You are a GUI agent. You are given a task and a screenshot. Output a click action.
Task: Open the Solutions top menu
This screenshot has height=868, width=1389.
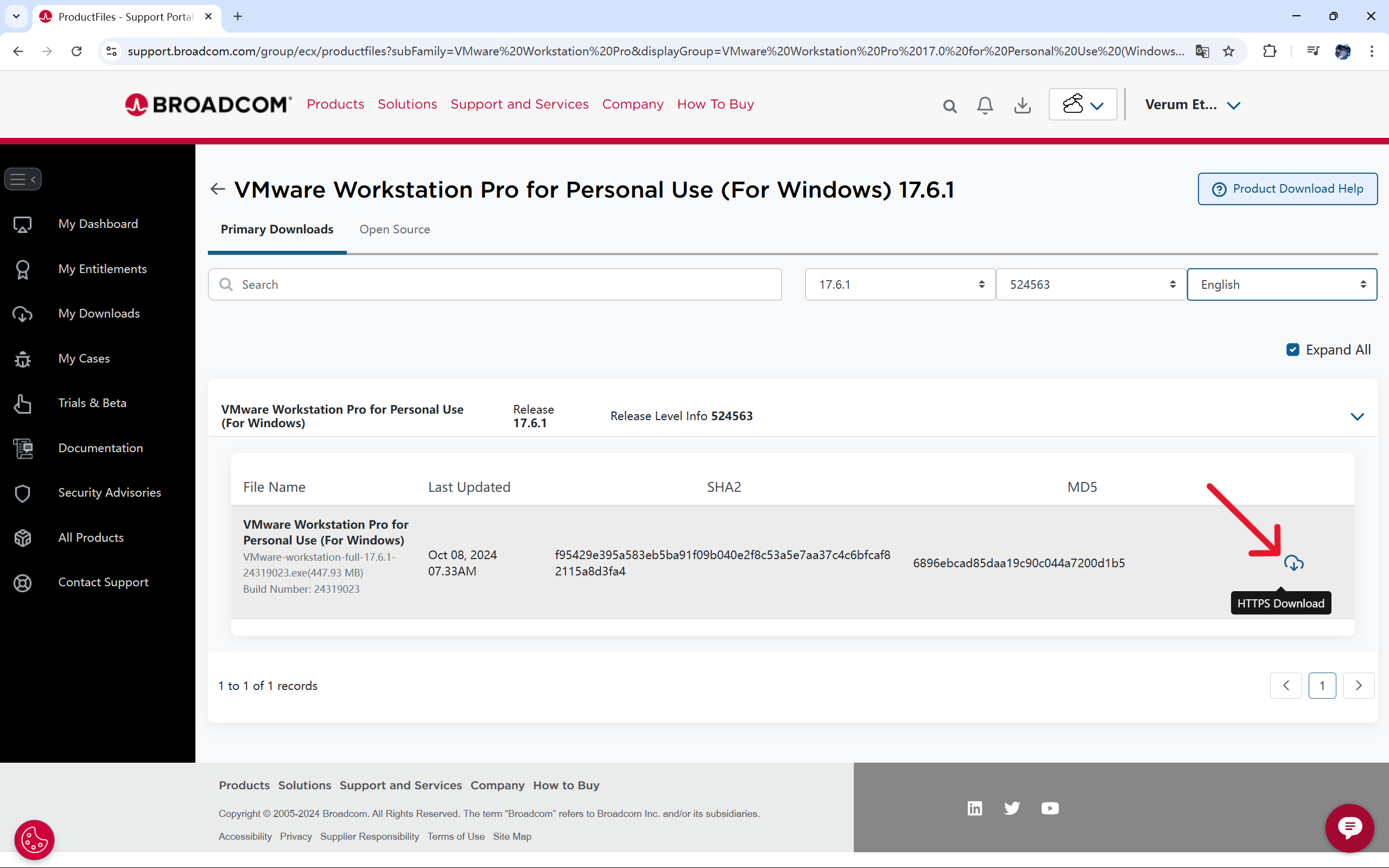click(x=407, y=104)
